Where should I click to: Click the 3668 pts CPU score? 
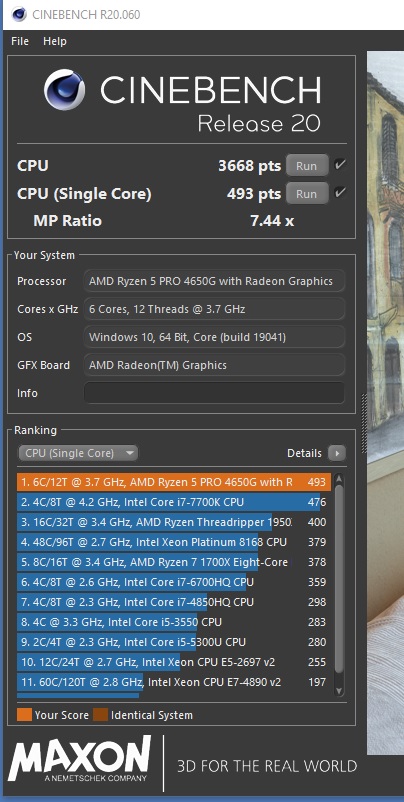pyautogui.click(x=250, y=166)
